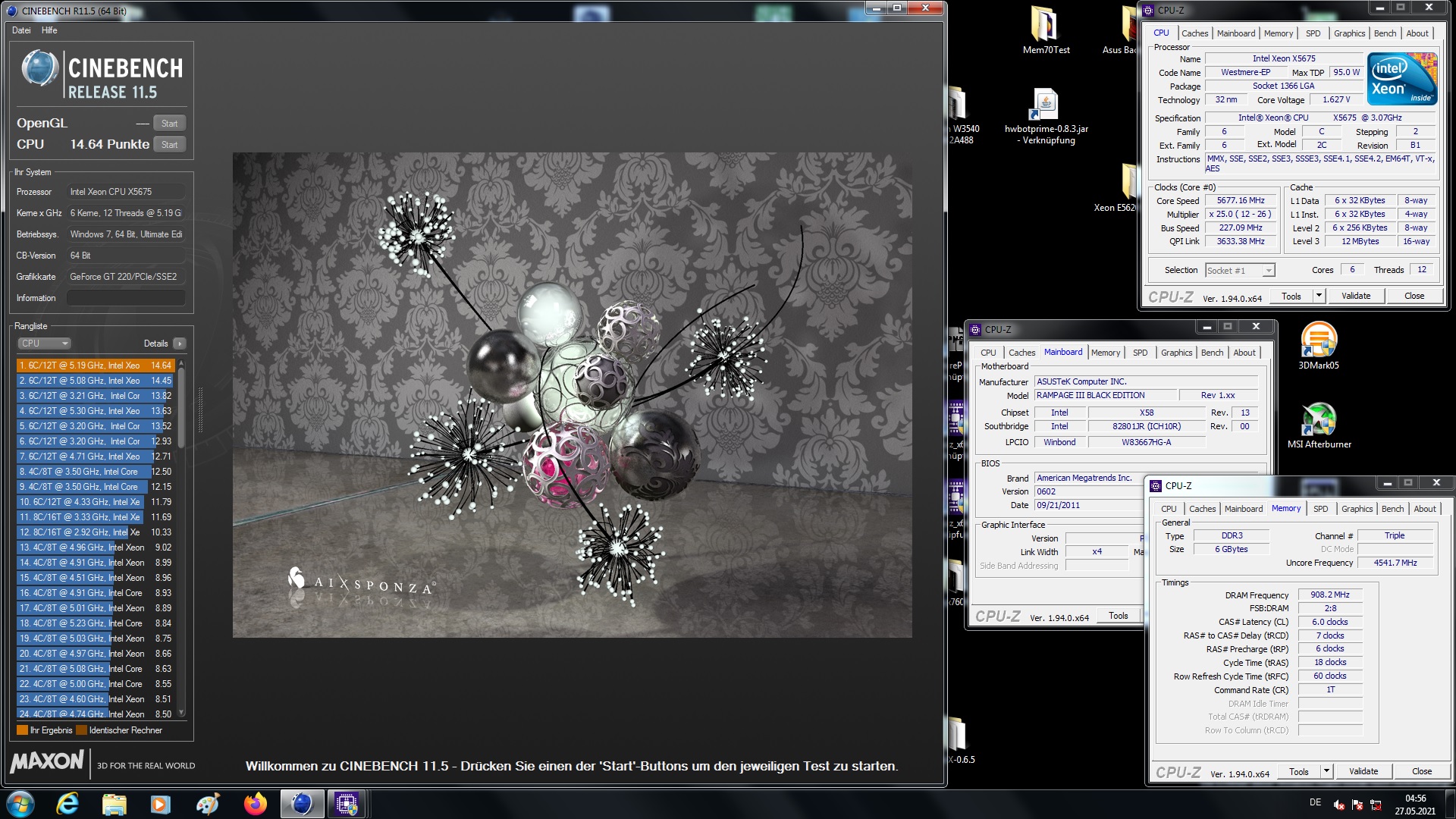
Task: Click the Cinebench title bar app icon
Action: click(x=11, y=11)
